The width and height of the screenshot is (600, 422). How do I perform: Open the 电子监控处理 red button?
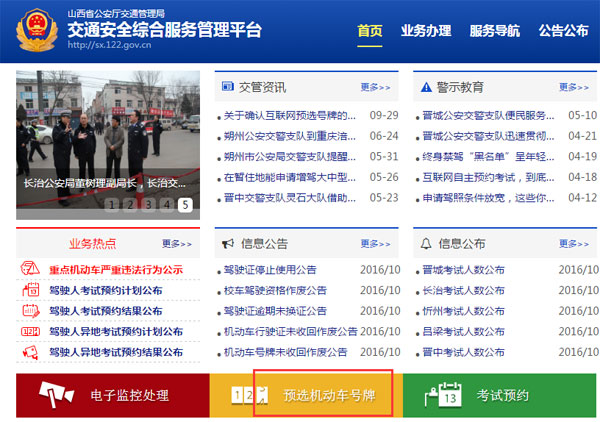pyautogui.click(x=112, y=395)
